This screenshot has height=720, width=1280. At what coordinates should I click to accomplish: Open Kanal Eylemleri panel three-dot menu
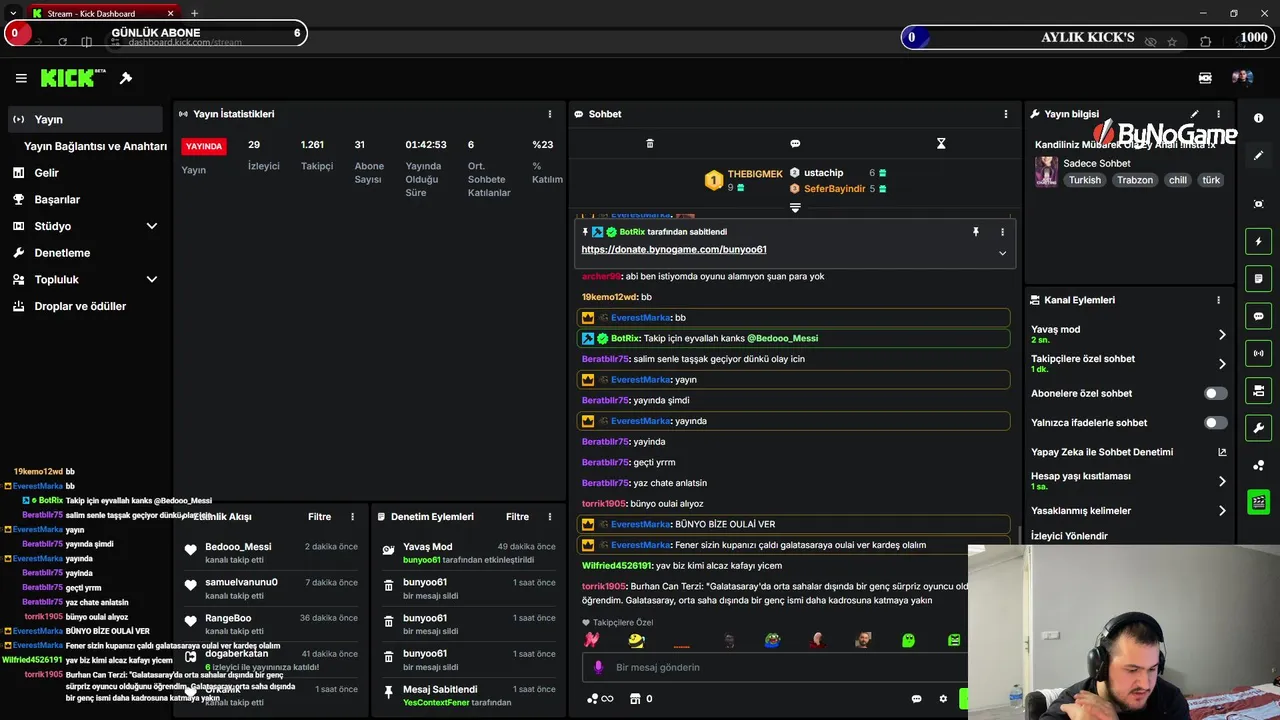(1218, 300)
